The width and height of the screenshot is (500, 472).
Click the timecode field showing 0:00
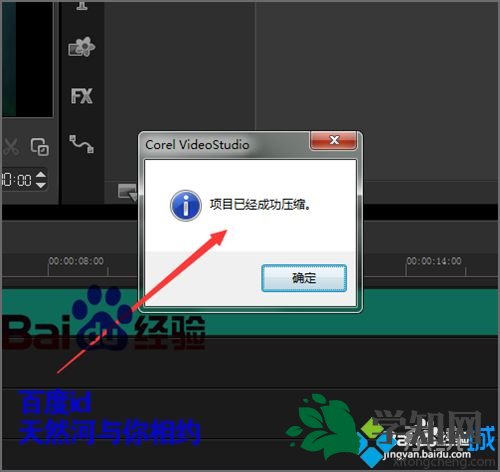(17, 180)
